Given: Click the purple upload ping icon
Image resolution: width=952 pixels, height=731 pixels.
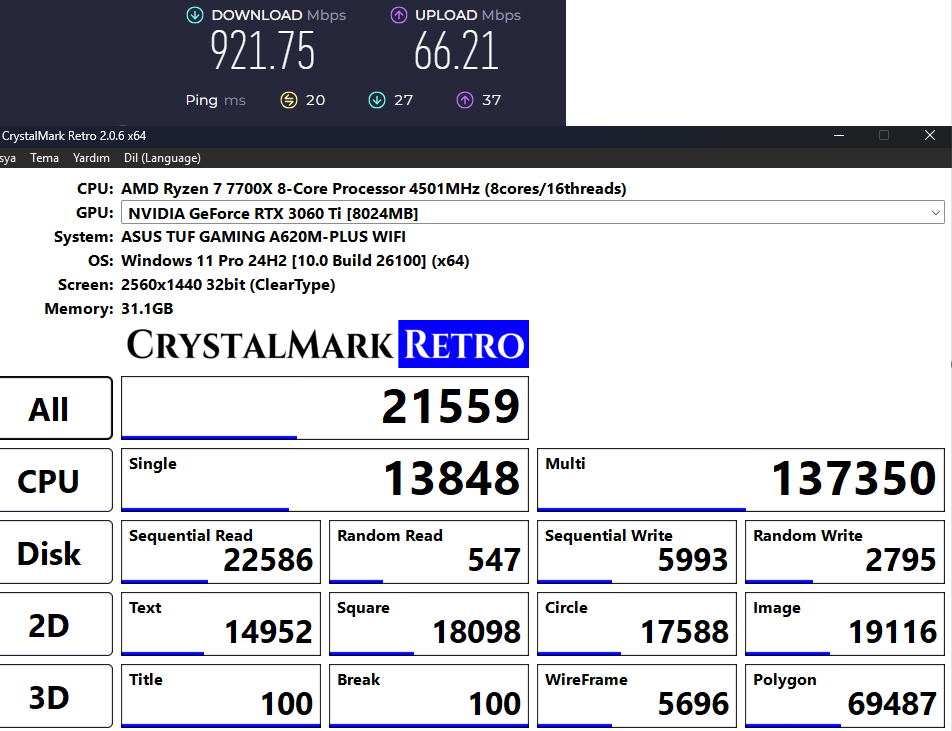Looking at the screenshot, I should point(465,100).
